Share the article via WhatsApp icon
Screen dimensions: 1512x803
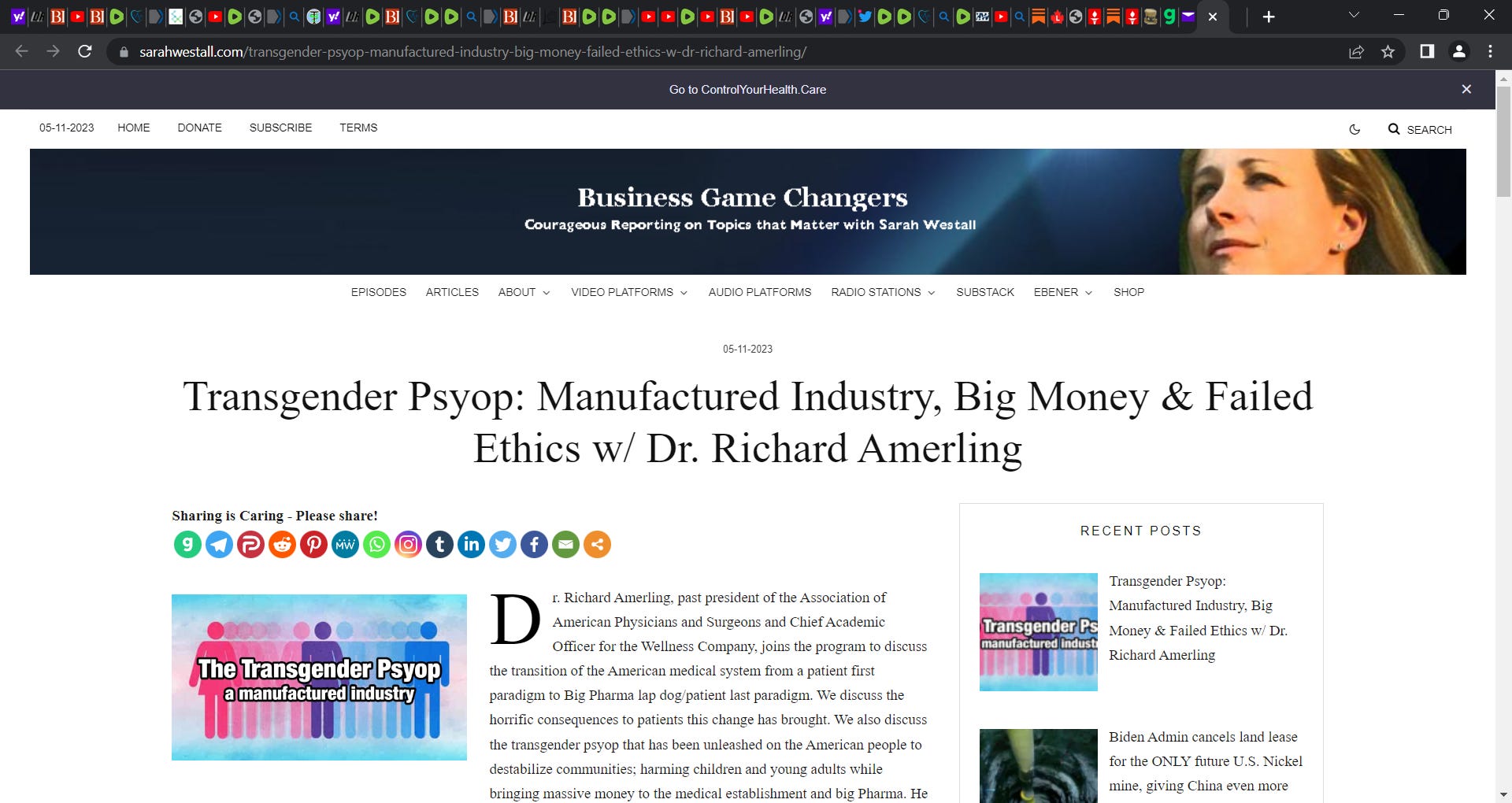pos(376,544)
